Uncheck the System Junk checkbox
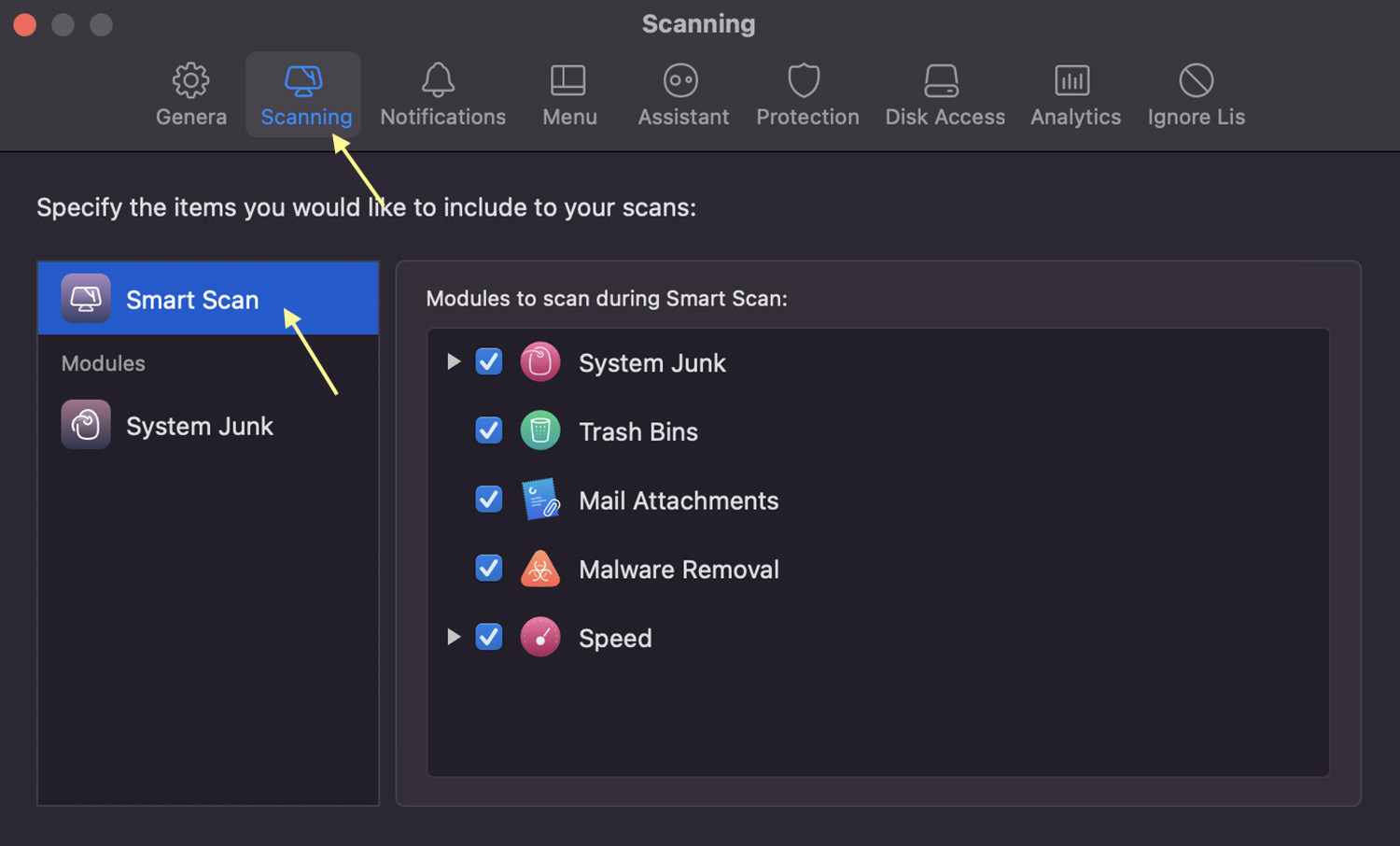This screenshot has width=1400, height=846. click(489, 361)
